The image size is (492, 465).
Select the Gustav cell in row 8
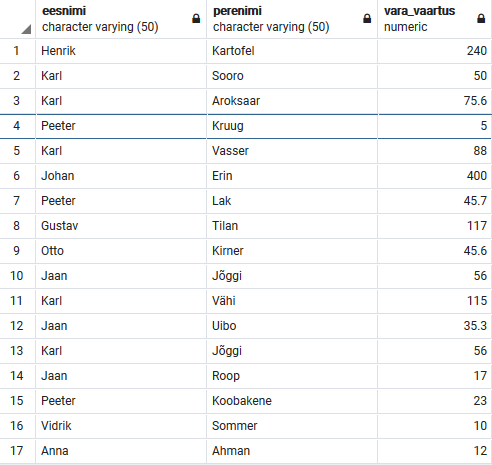pos(121,226)
